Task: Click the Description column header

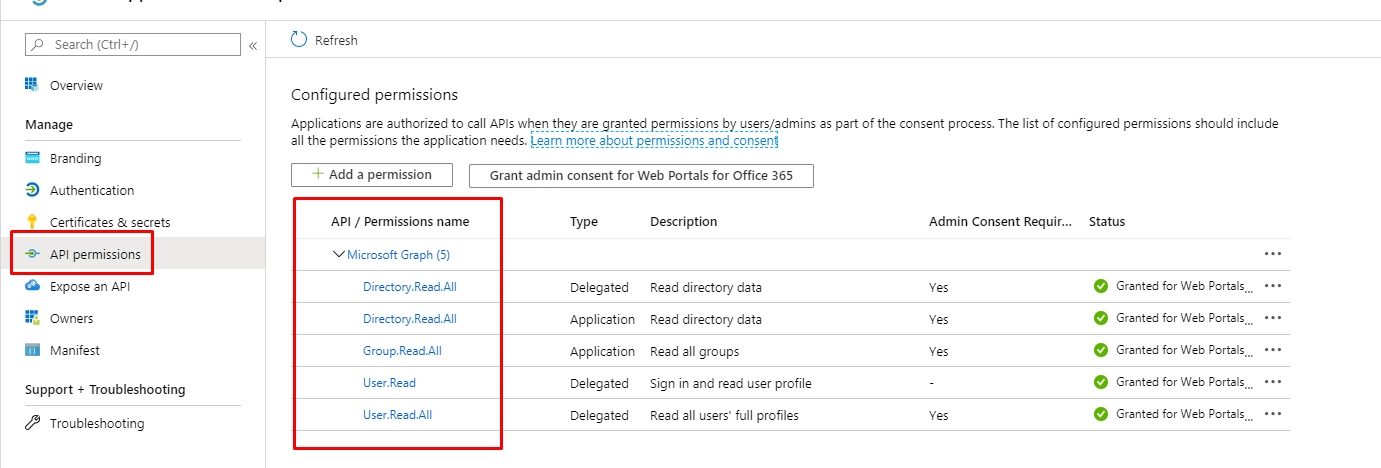Action: [684, 222]
